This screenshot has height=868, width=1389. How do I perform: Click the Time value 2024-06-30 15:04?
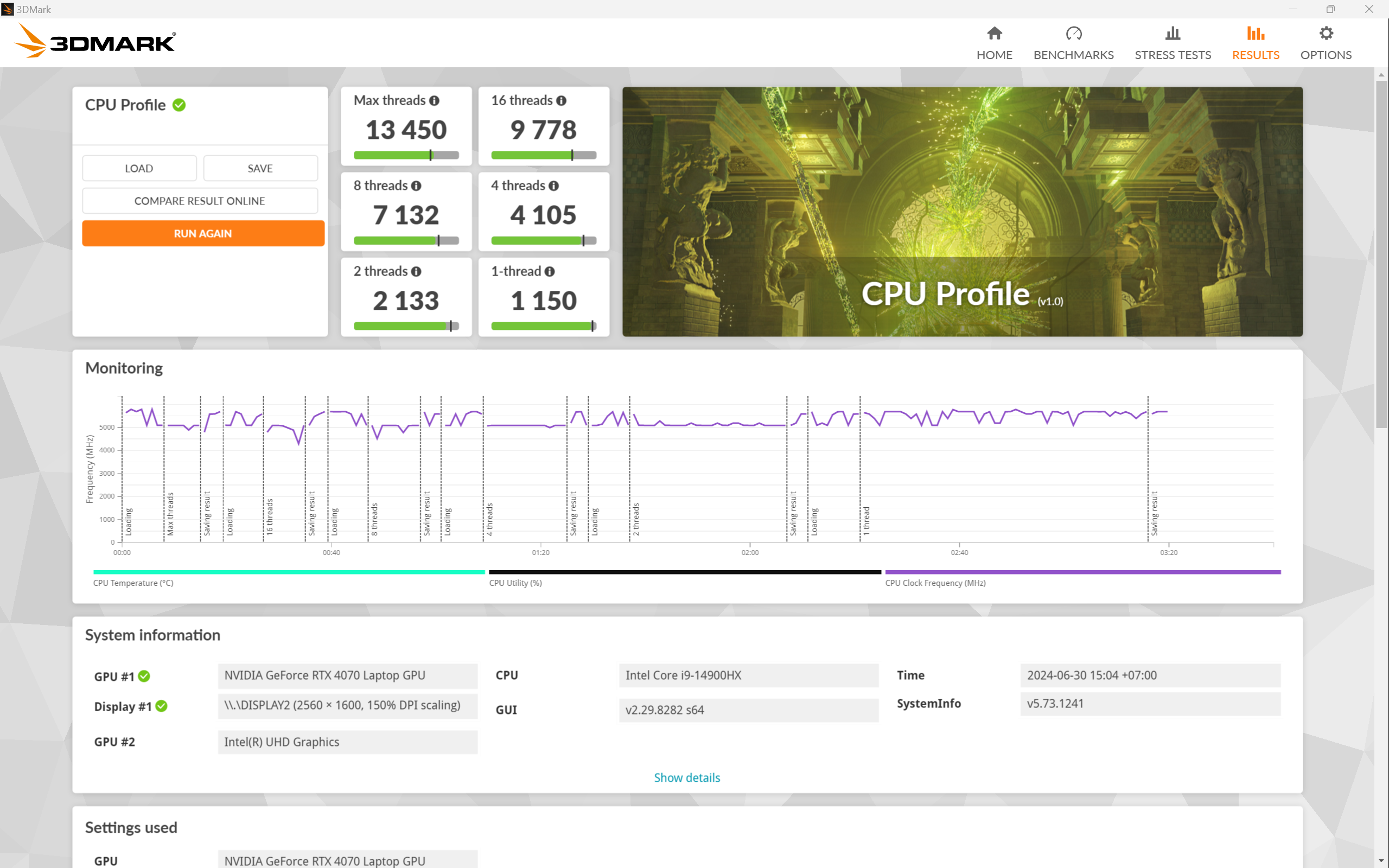(x=1150, y=676)
